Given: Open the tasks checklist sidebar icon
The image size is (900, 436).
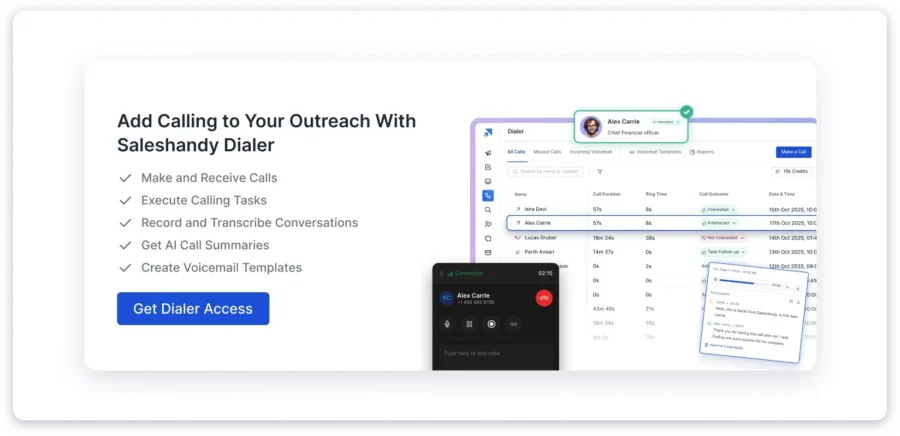Looking at the screenshot, I should (488, 167).
